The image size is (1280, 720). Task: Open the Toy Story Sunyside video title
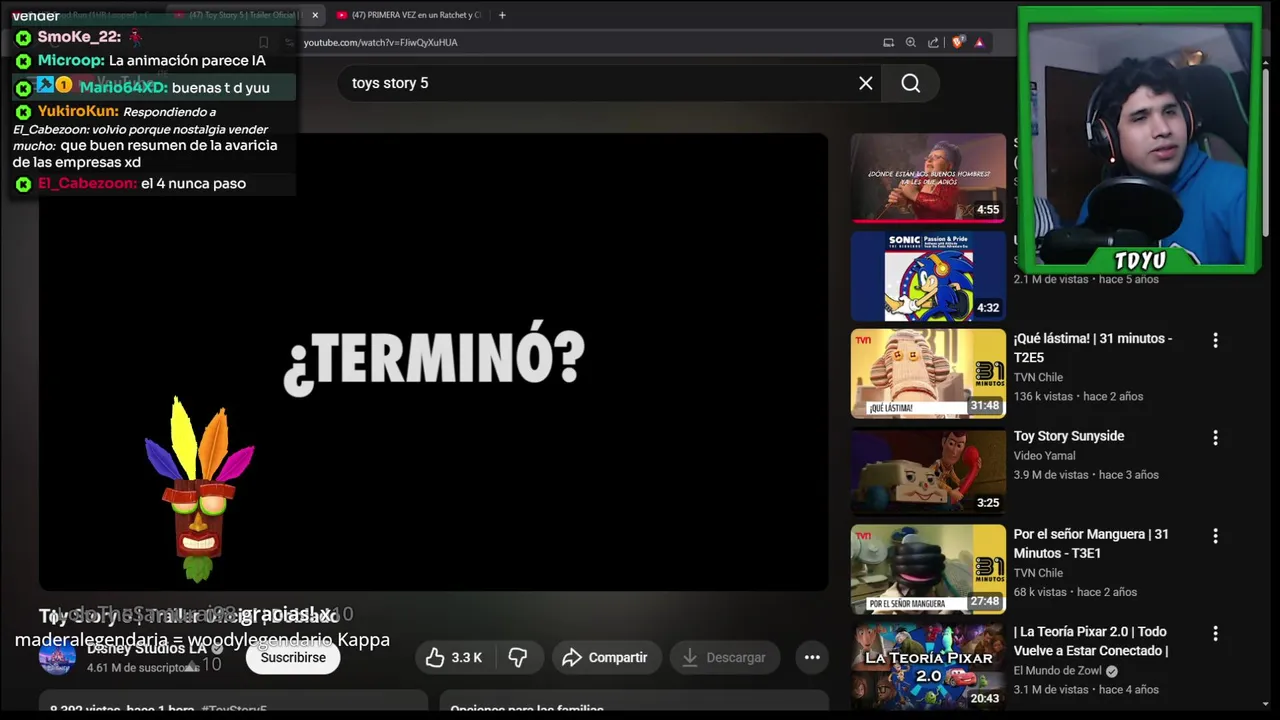1069,436
